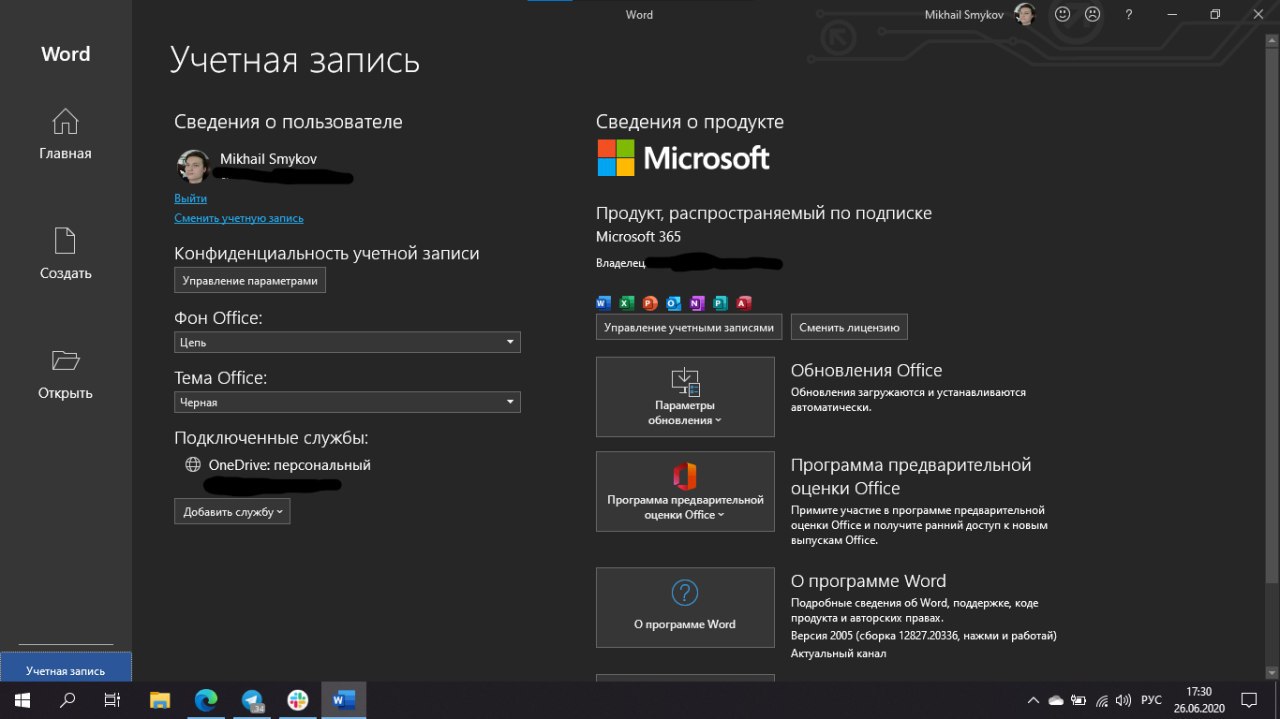This screenshot has width=1280, height=719.
Task: Click the Excel app icon in product list
Action: 627,303
